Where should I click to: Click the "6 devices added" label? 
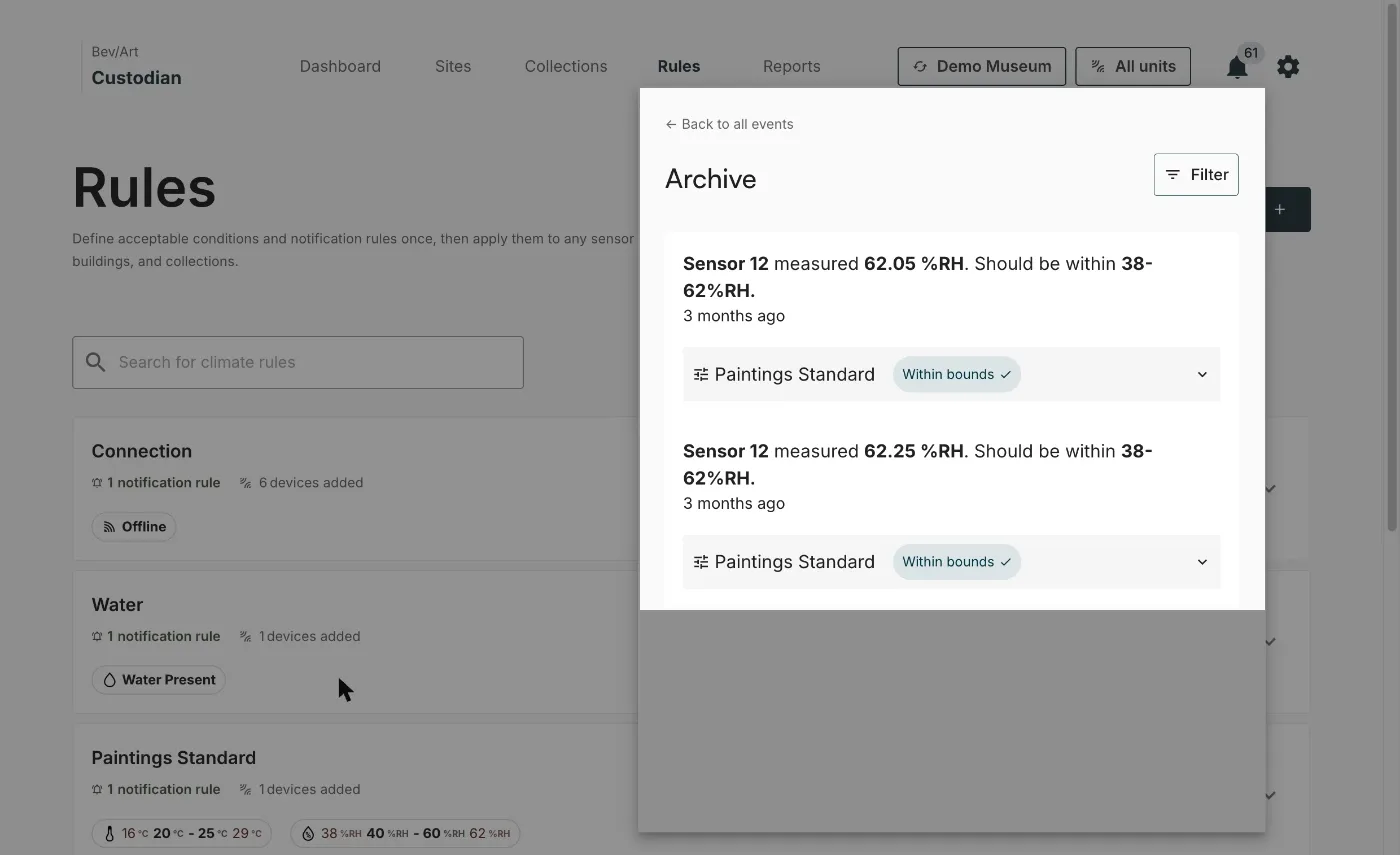[302, 482]
